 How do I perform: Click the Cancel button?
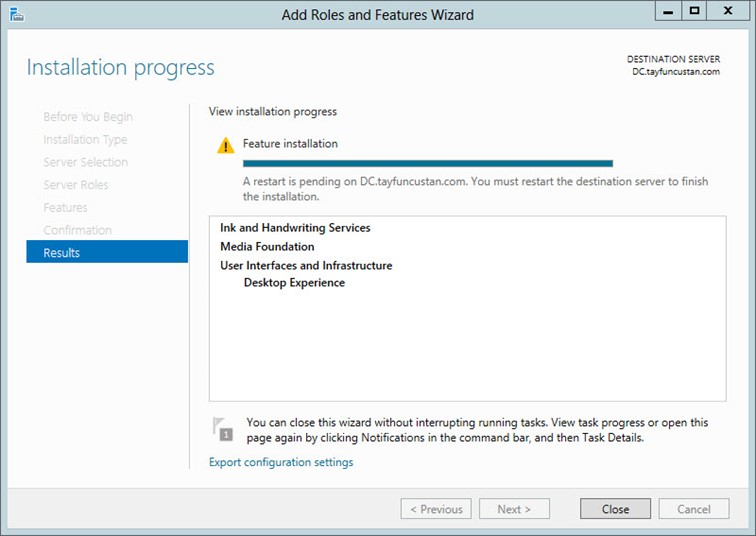[x=694, y=509]
